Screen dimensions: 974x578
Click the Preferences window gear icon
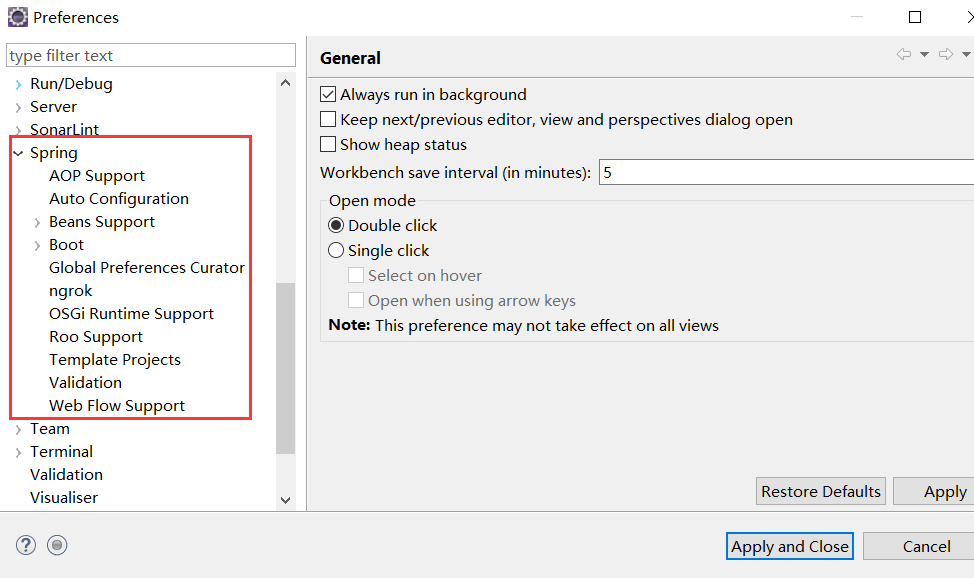[17, 17]
